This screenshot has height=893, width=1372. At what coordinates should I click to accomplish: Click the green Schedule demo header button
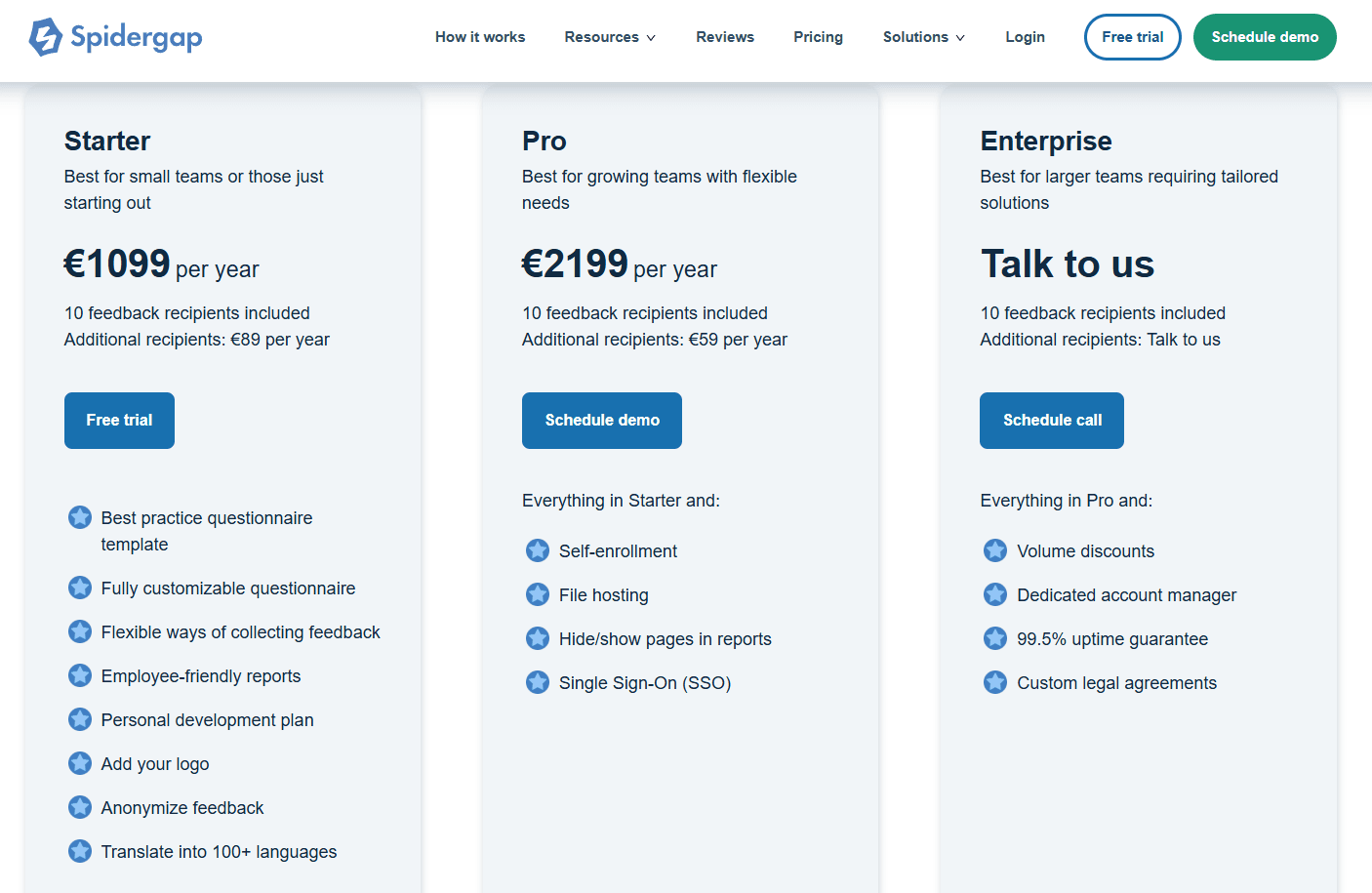tap(1265, 37)
